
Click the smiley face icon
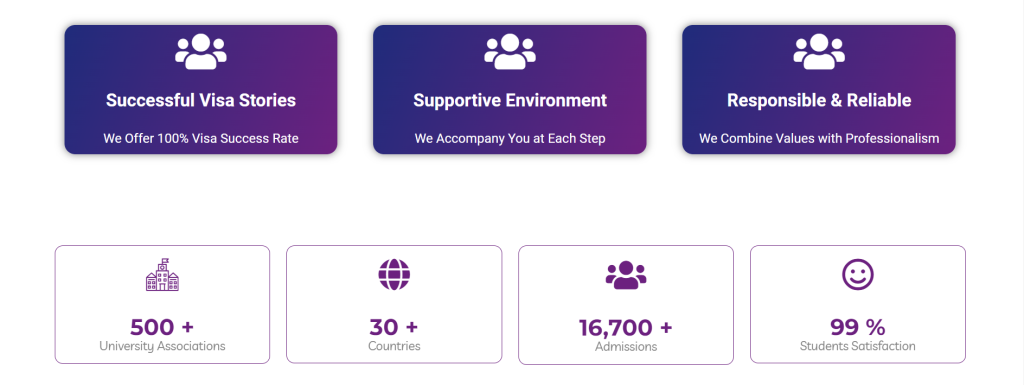coord(857,275)
